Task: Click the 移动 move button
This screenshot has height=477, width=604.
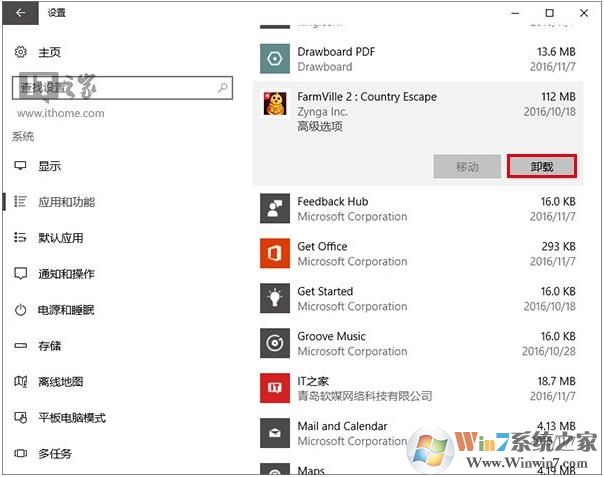Action: click(467, 166)
